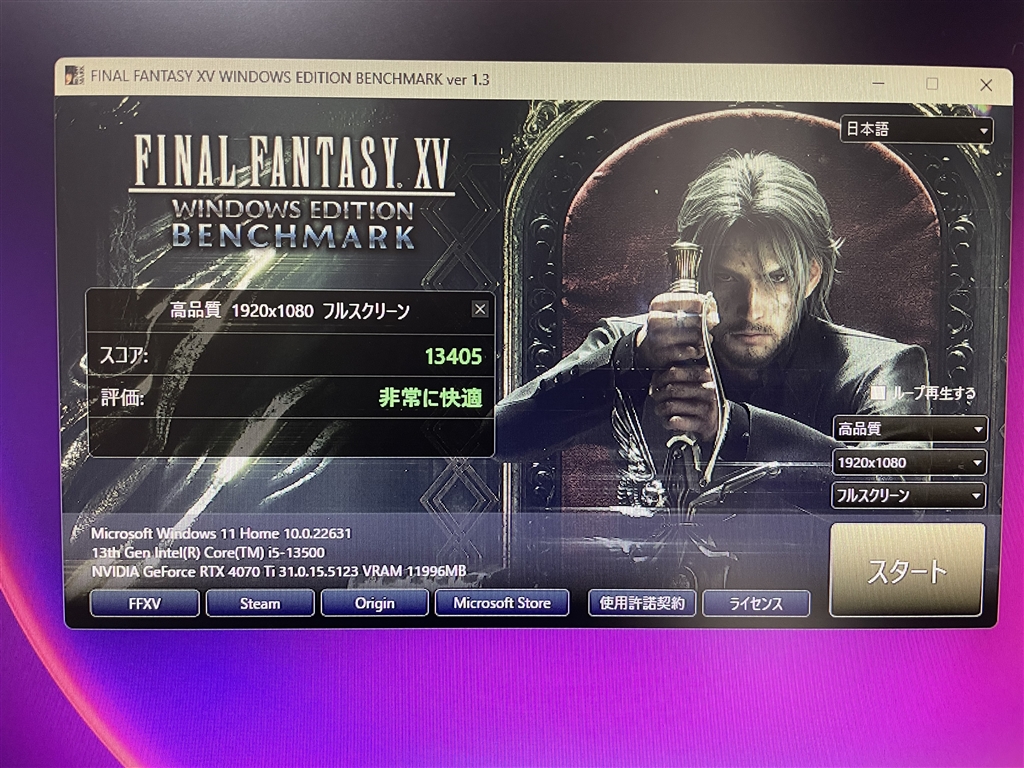This screenshot has height=768, width=1024.
Task: Toggle the ループ再生する loop playback checkbox
Action: tap(878, 392)
